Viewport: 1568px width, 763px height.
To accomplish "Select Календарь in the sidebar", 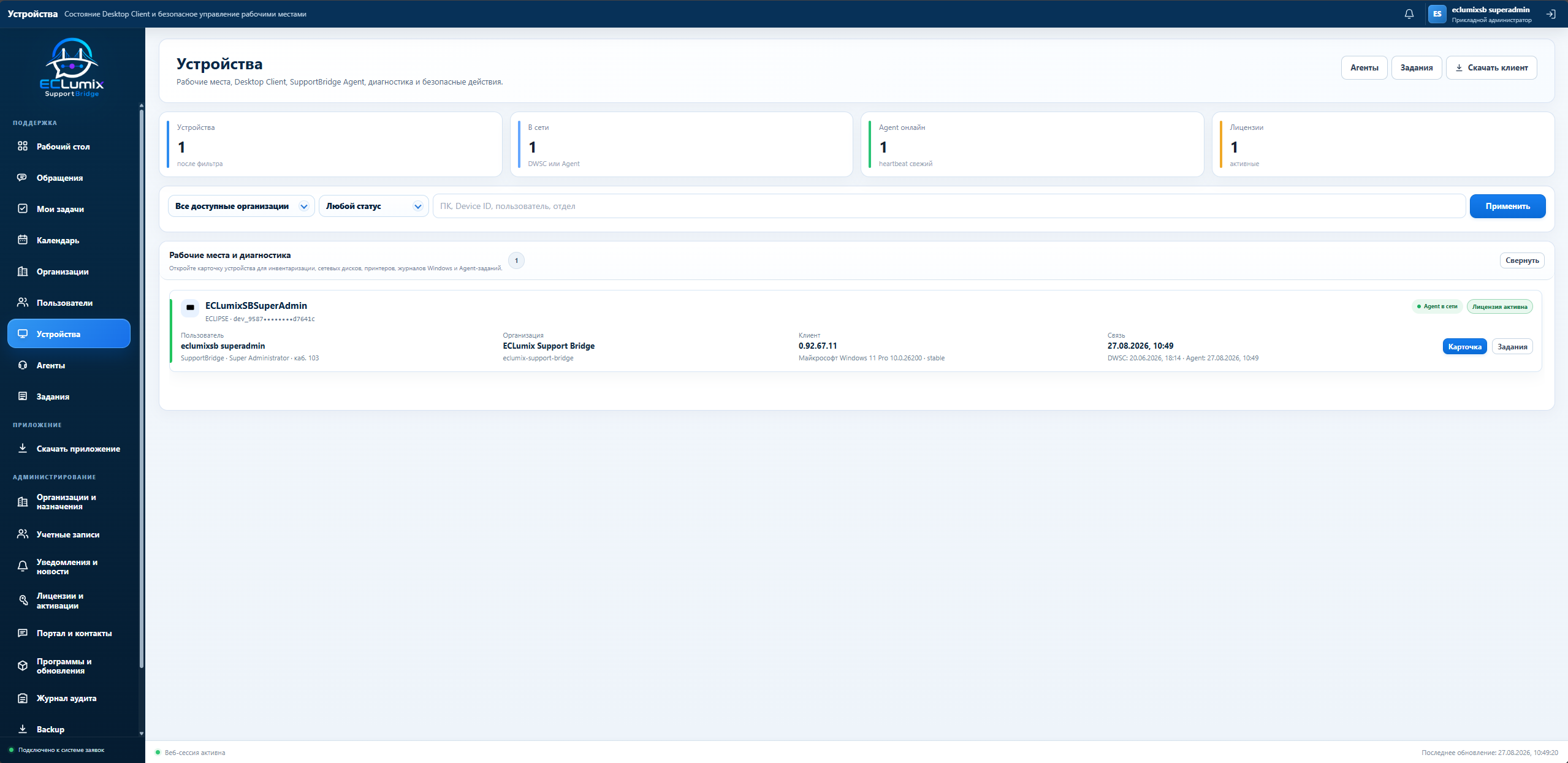I will 69,240.
